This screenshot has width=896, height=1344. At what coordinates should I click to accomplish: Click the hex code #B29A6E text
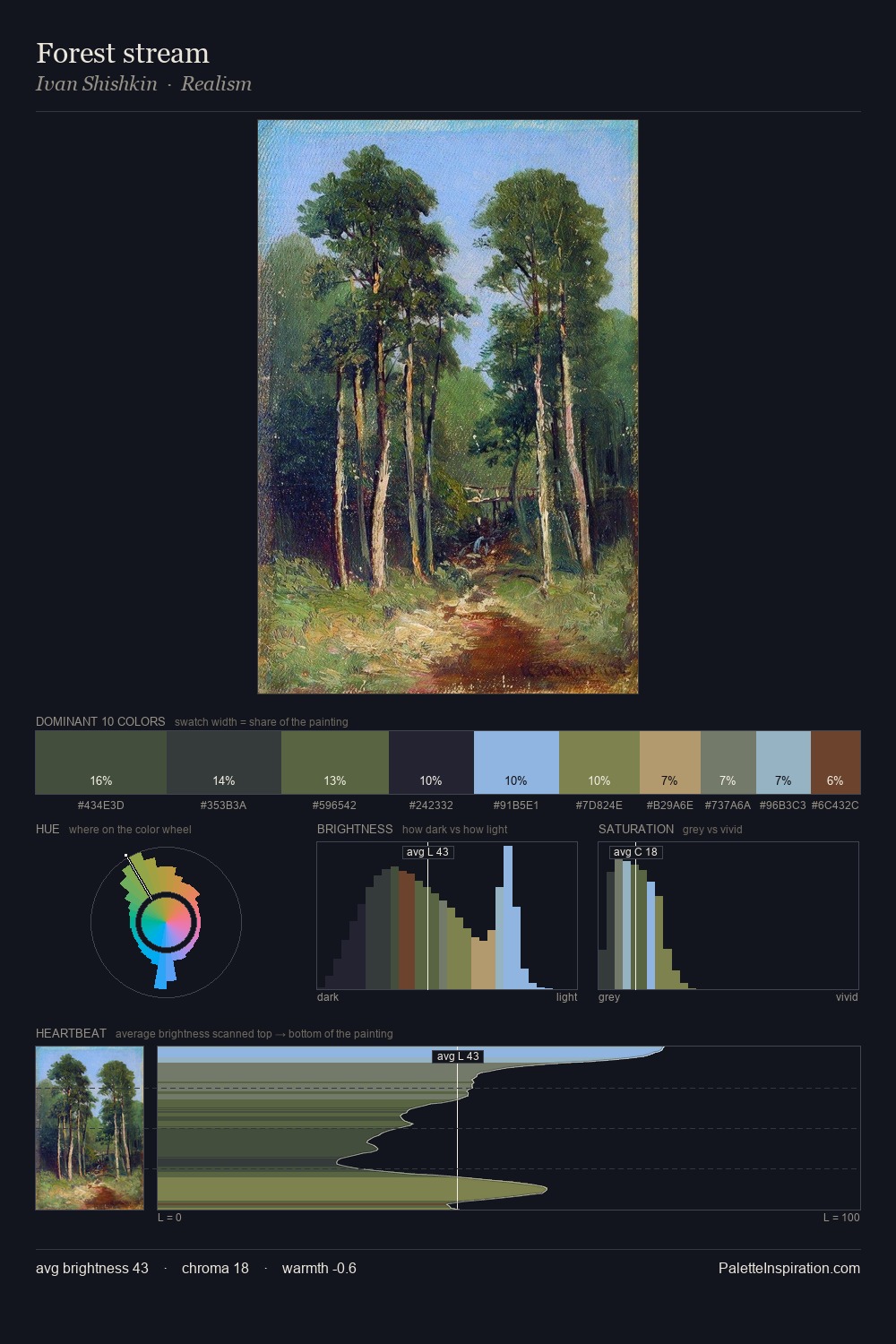670,806
